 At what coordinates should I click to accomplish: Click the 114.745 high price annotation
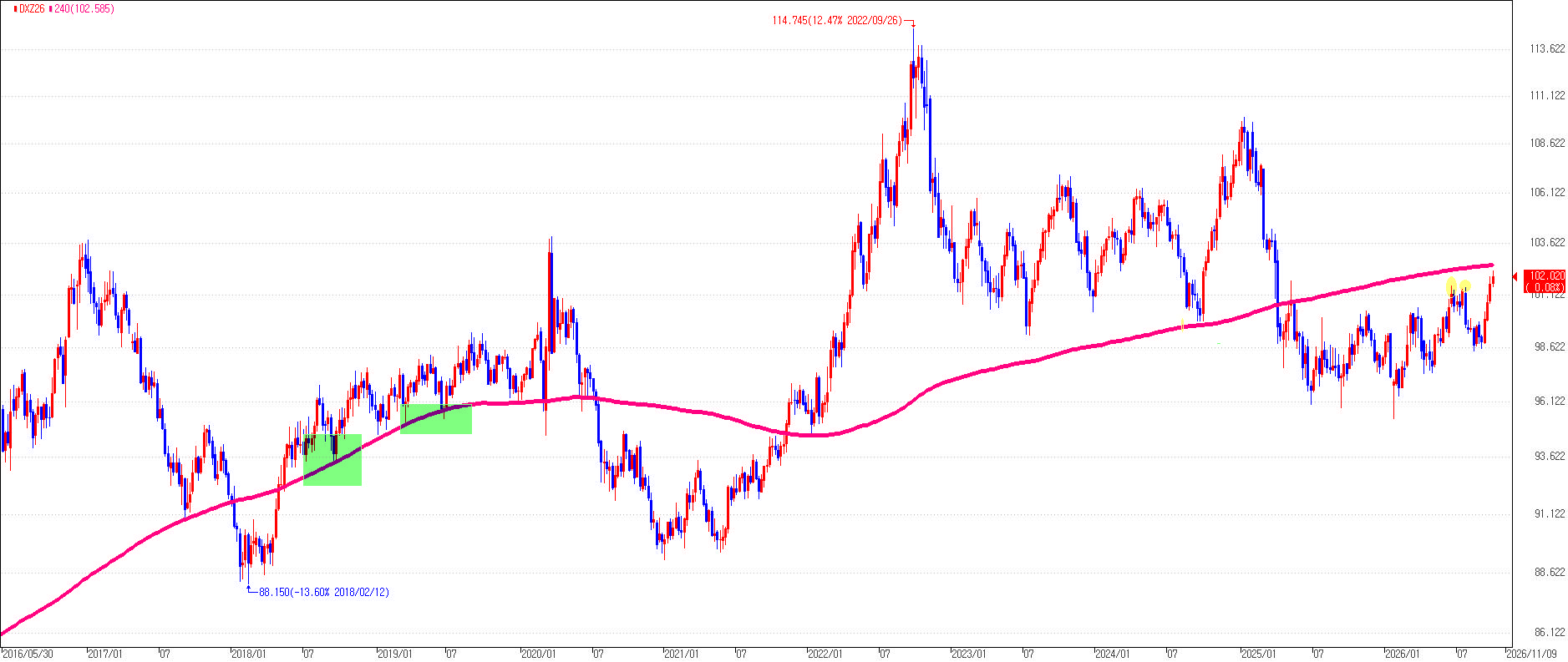837,21
